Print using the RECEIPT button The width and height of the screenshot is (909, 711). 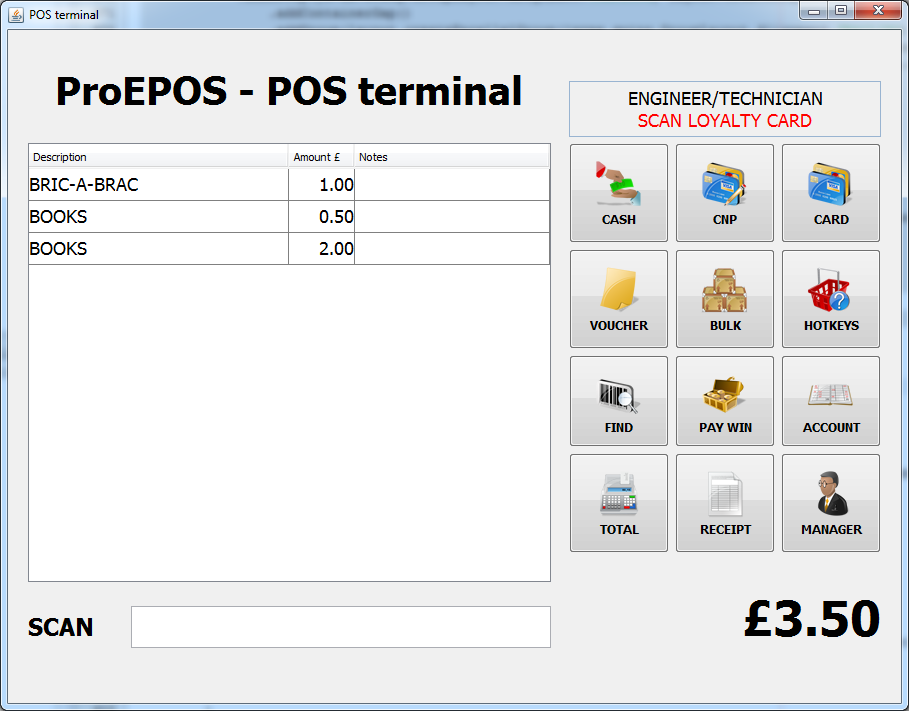(x=724, y=503)
